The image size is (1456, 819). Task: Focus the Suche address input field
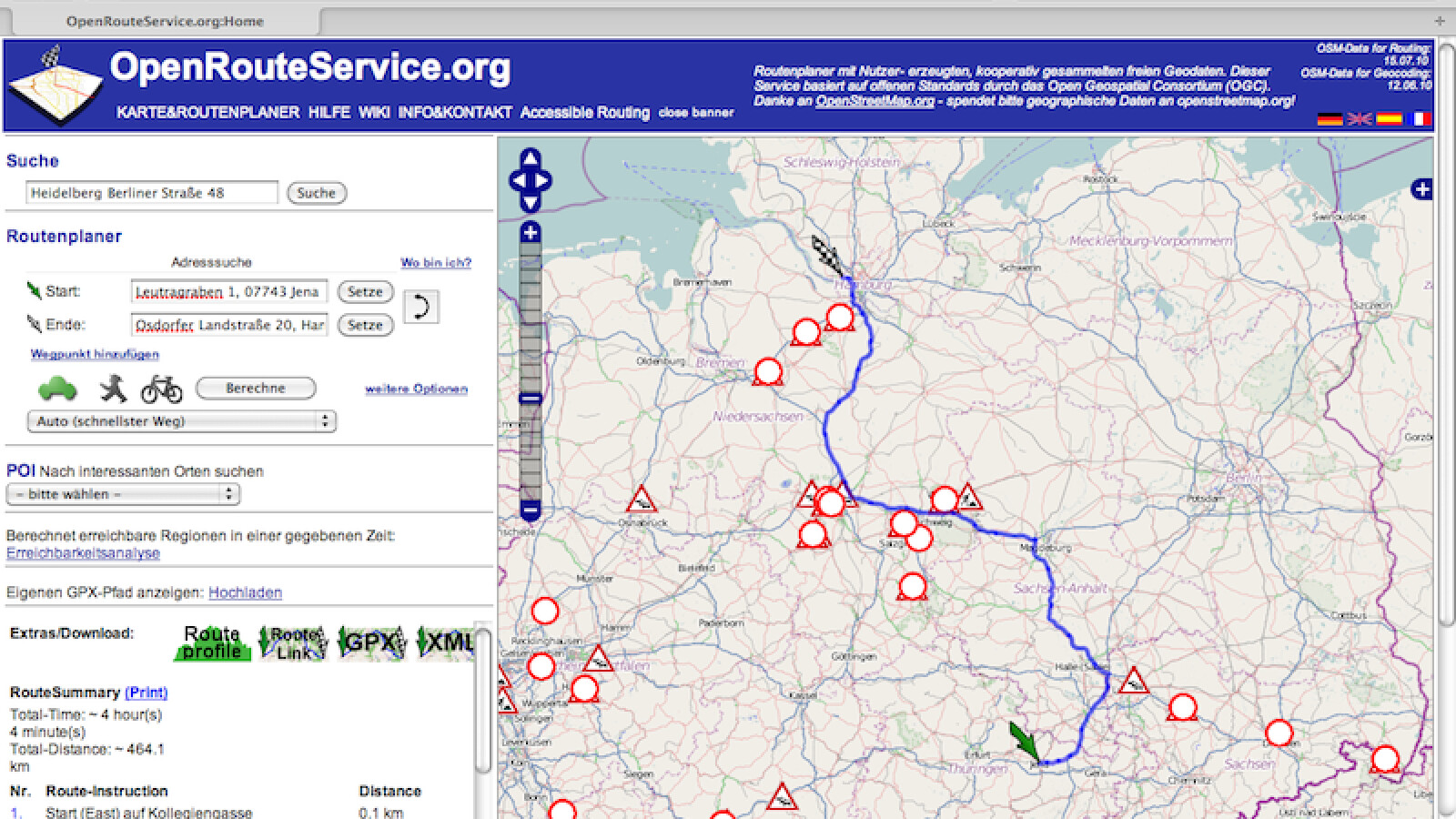[x=152, y=193]
